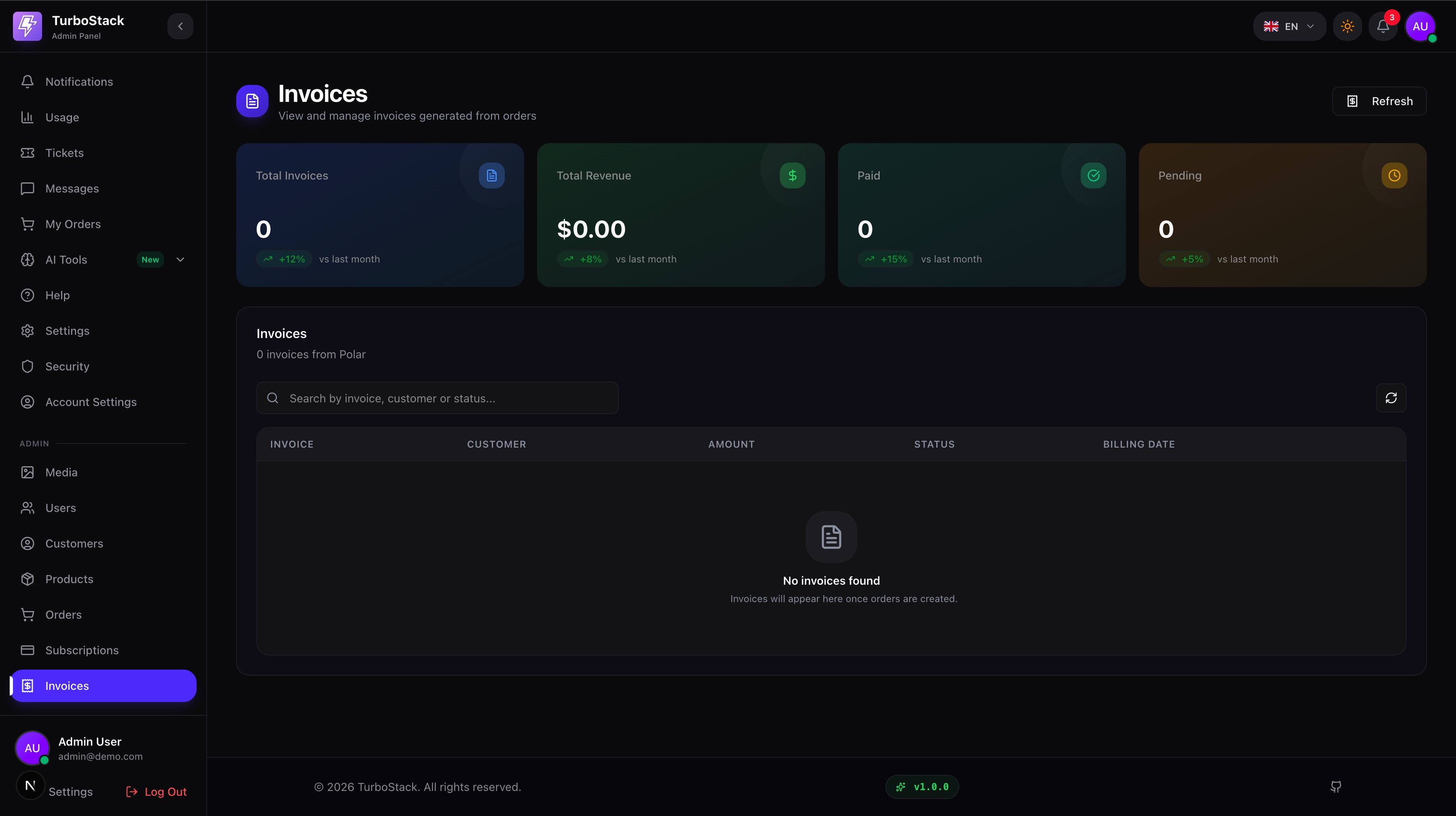The width and height of the screenshot is (1456, 816).
Task: Sort by the Billing Date column header
Action: pos(1139,444)
